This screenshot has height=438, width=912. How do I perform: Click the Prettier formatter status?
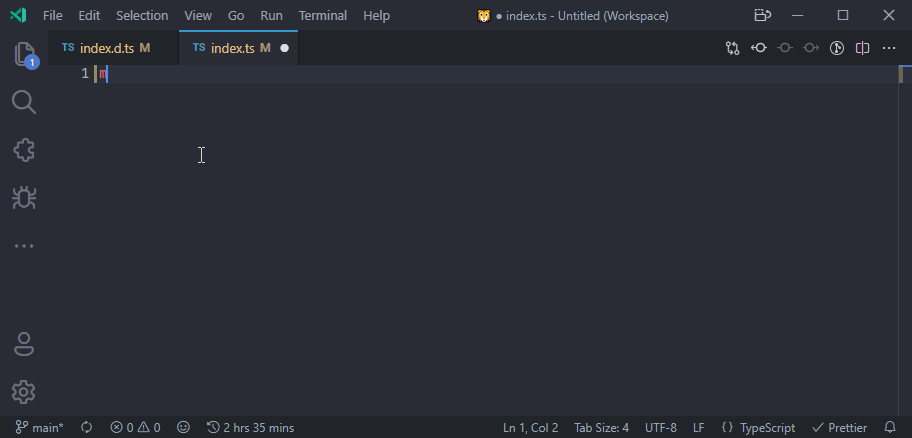point(839,428)
